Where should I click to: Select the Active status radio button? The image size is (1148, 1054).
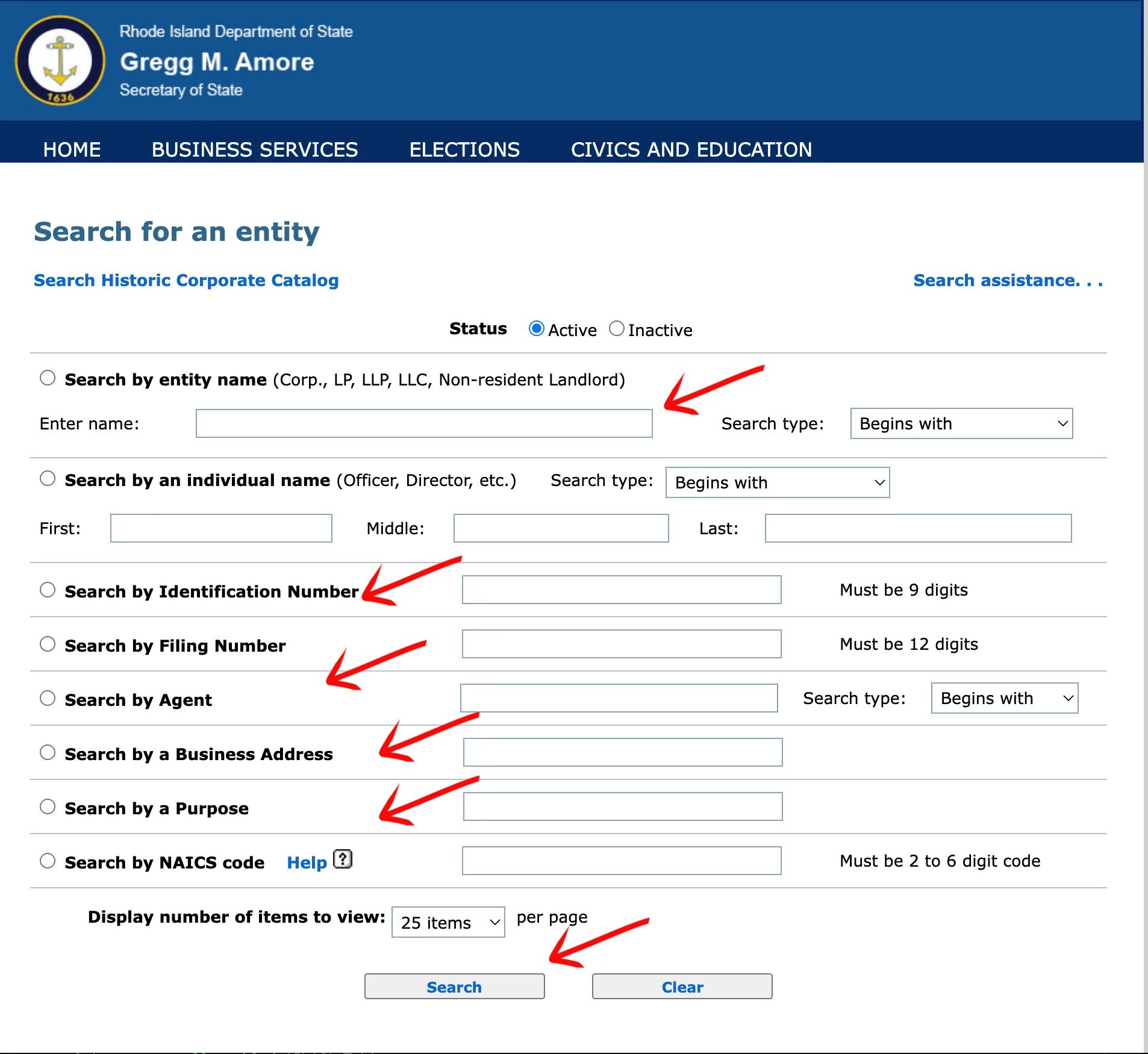[536, 329]
